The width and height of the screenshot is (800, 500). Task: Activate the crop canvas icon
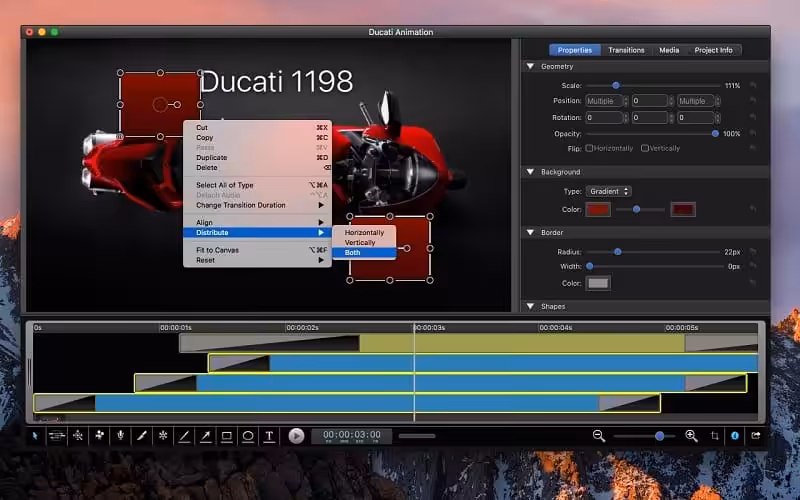coord(714,436)
